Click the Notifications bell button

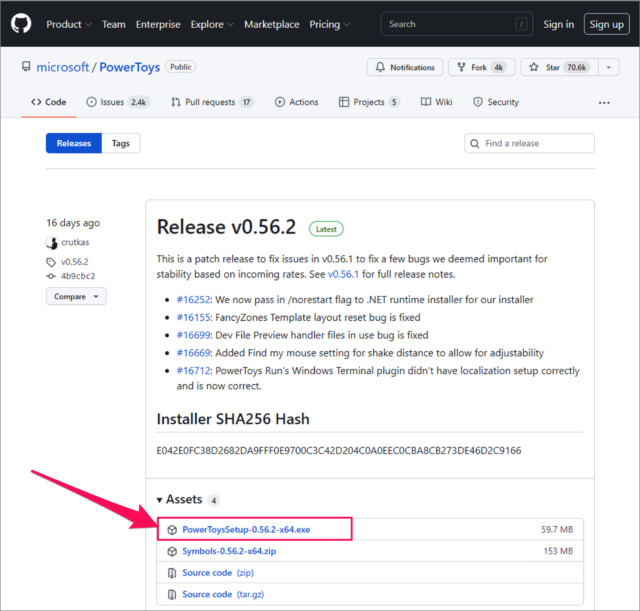[405, 67]
